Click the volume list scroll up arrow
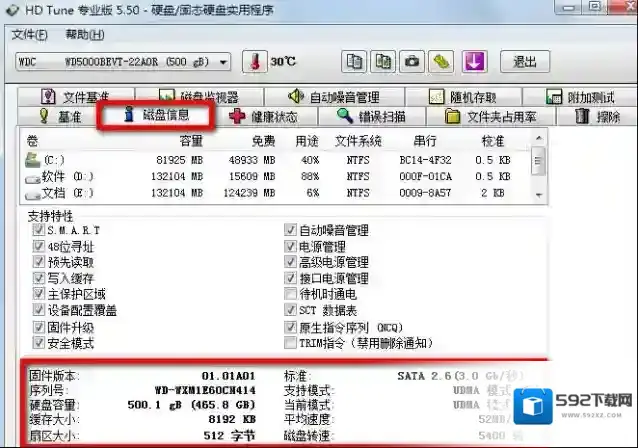The image size is (638, 448). [x=539, y=139]
